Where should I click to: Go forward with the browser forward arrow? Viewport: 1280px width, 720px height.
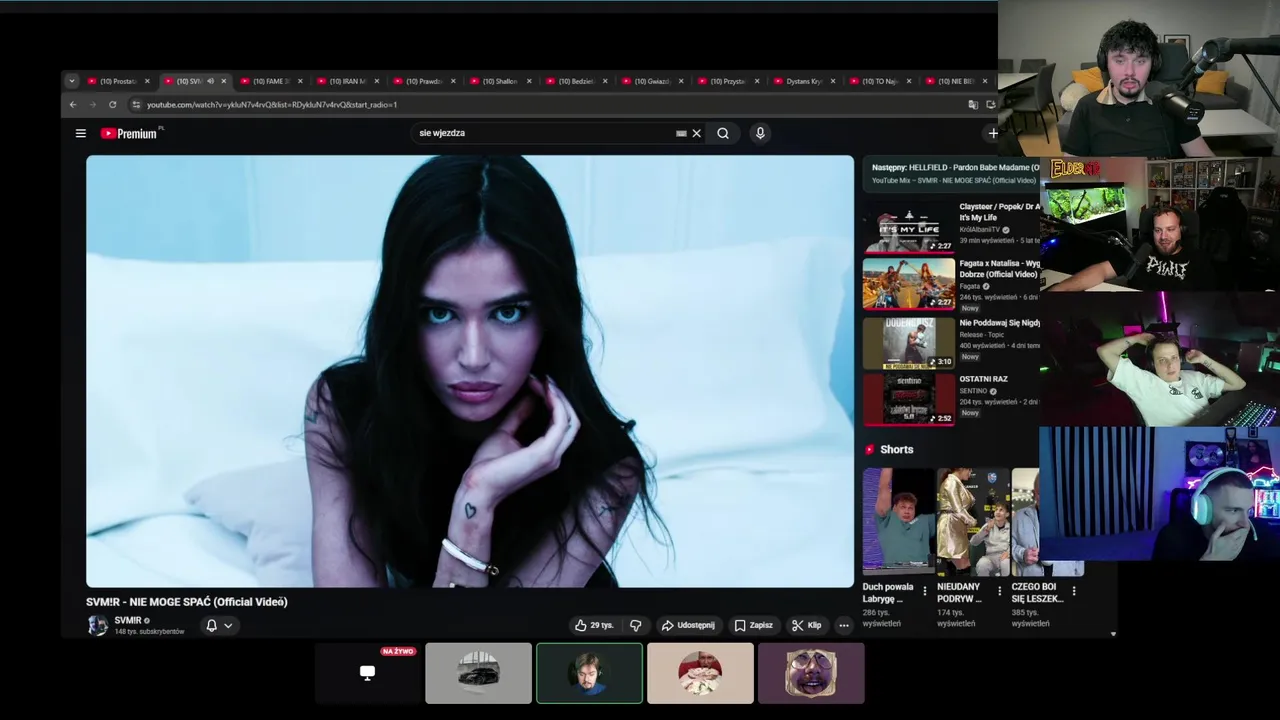click(93, 105)
